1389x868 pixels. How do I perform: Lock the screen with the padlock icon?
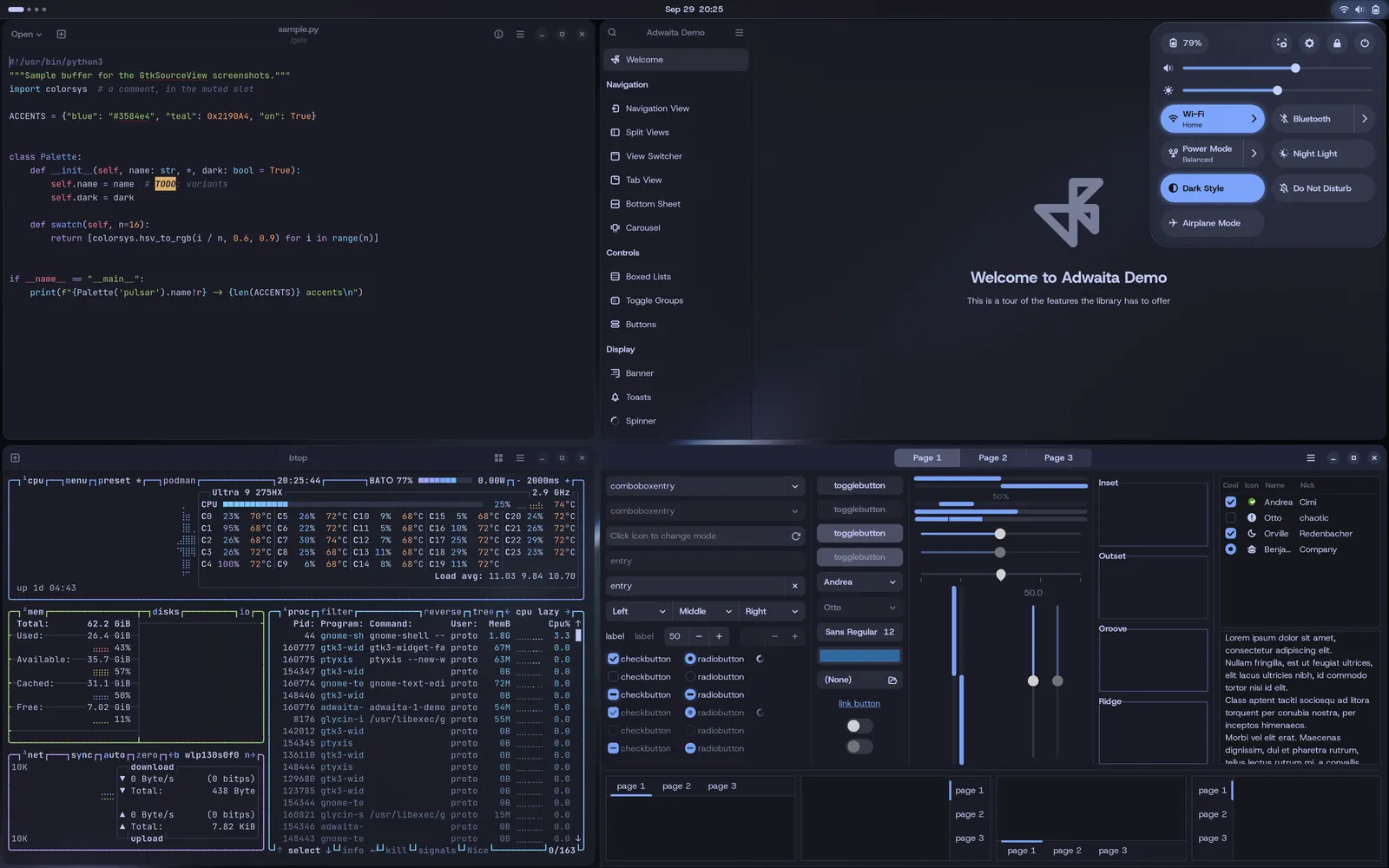click(x=1337, y=43)
